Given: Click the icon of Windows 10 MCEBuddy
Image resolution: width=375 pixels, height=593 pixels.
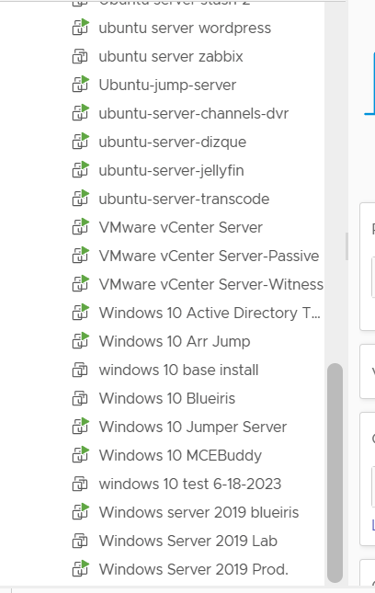Looking at the screenshot, I should pyautogui.click(x=80, y=455).
